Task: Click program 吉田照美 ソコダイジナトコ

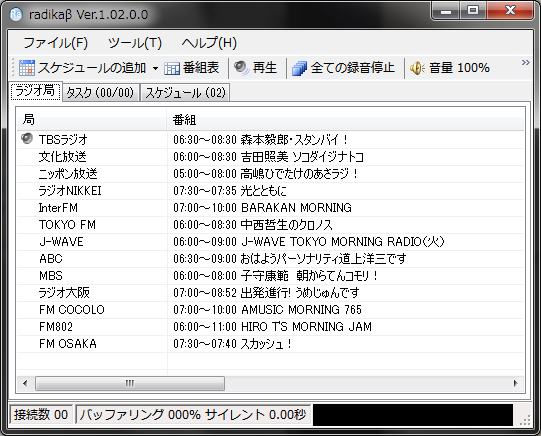Action: (x=302, y=157)
